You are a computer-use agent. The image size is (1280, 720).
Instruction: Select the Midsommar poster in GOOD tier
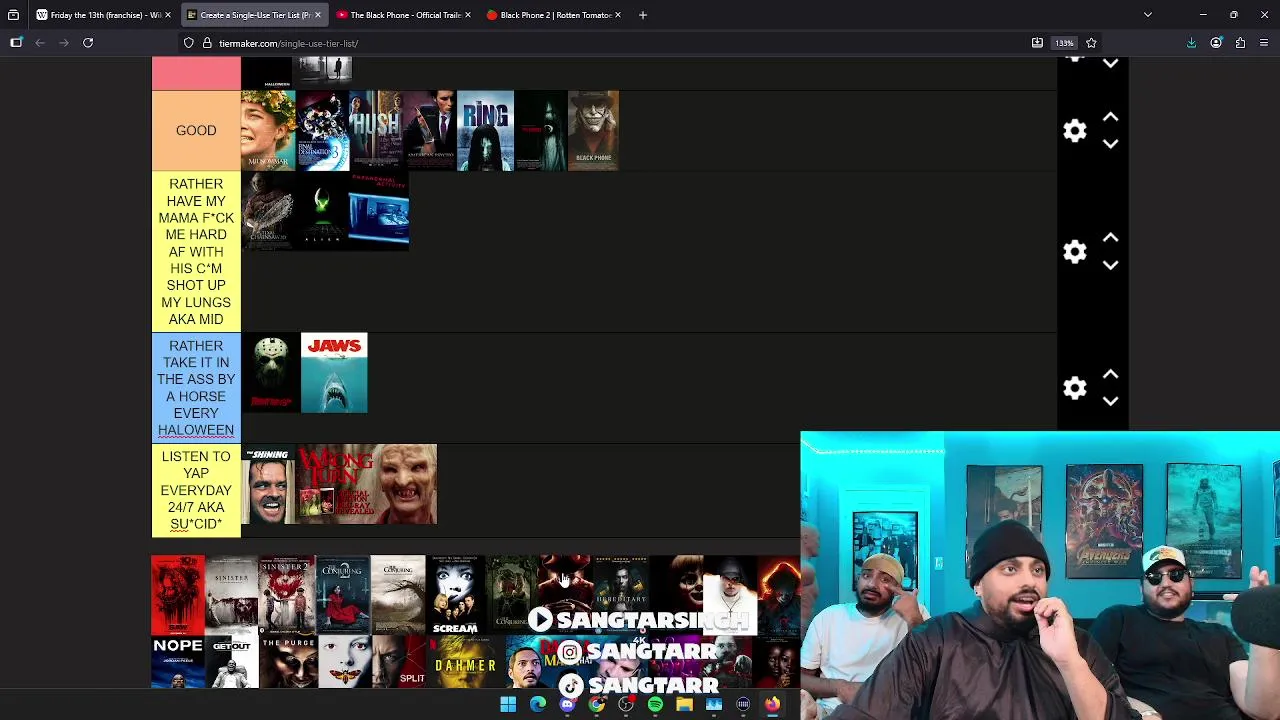coord(268,130)
